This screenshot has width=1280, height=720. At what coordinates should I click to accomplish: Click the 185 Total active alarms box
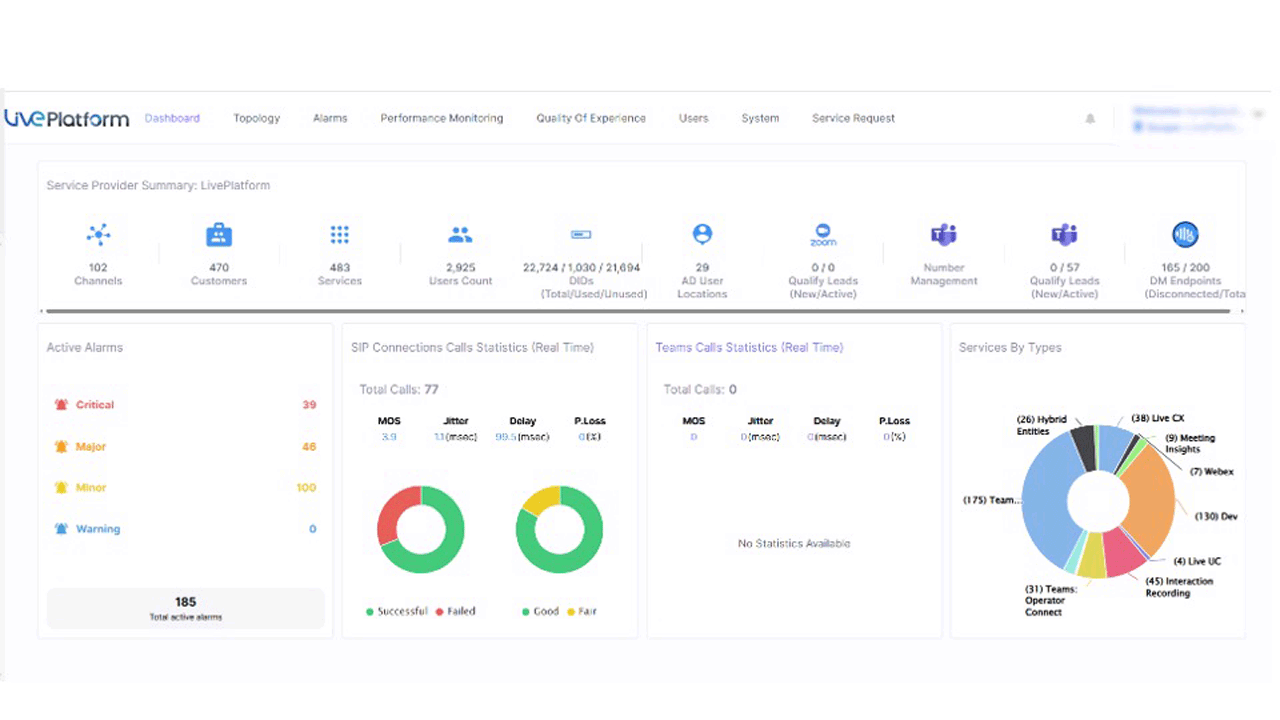point(186,608)
